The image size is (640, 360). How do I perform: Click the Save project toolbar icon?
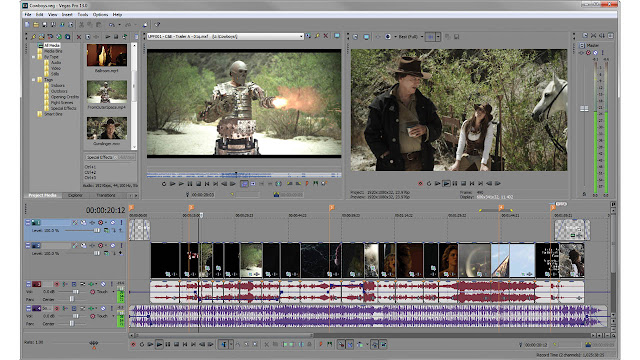(44, 25)
